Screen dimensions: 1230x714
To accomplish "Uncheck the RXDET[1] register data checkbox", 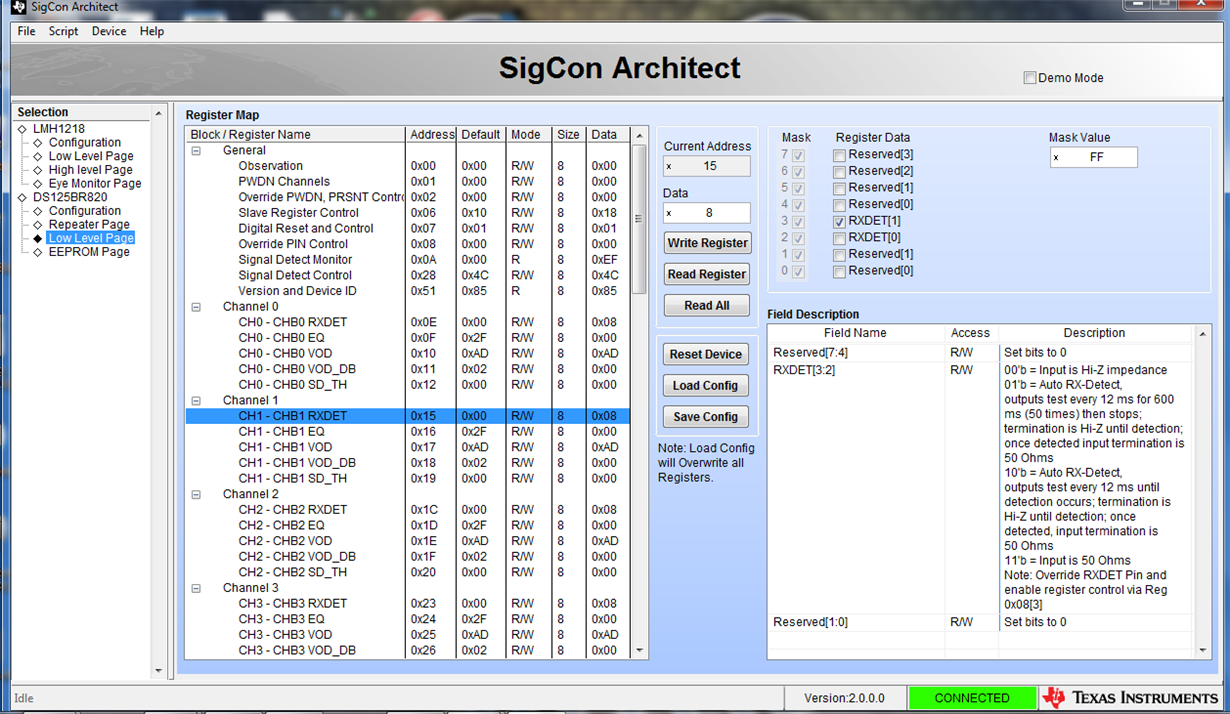I will coord(838,221).
